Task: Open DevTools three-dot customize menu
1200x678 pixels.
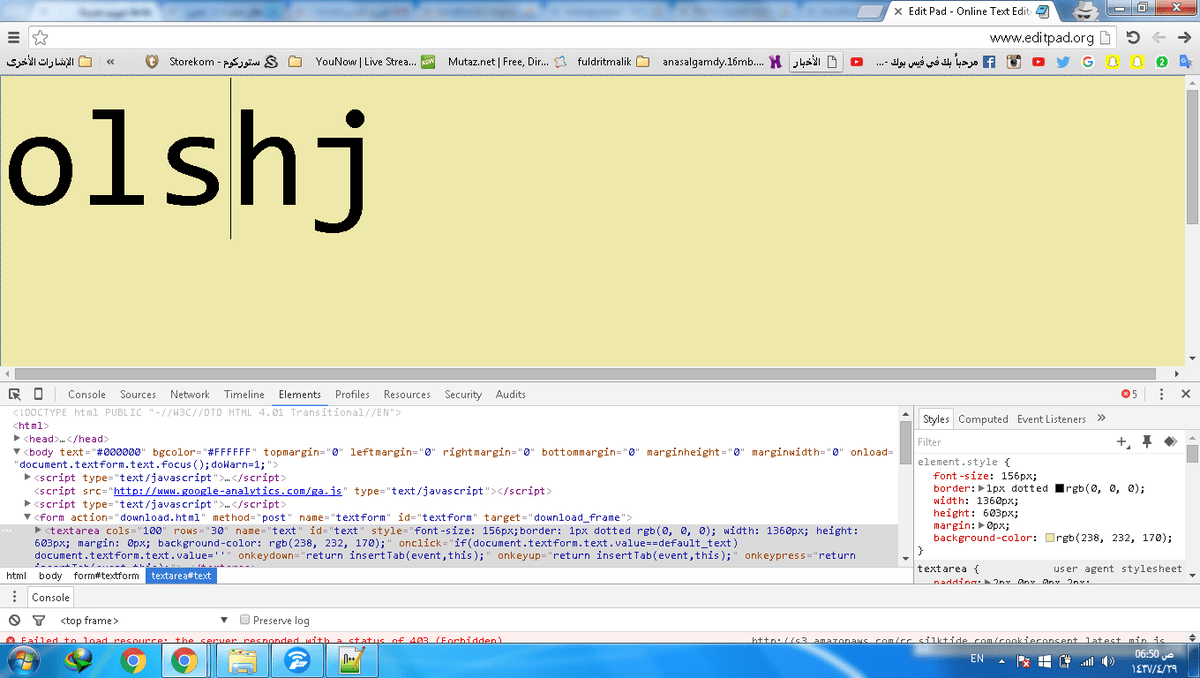Action: pyautogui.click(x=1161, y=394)
